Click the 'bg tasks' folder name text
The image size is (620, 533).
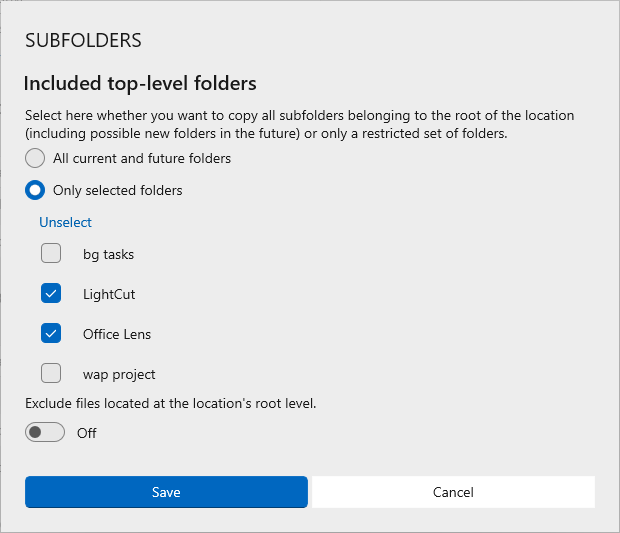click(x=108, y=254)
